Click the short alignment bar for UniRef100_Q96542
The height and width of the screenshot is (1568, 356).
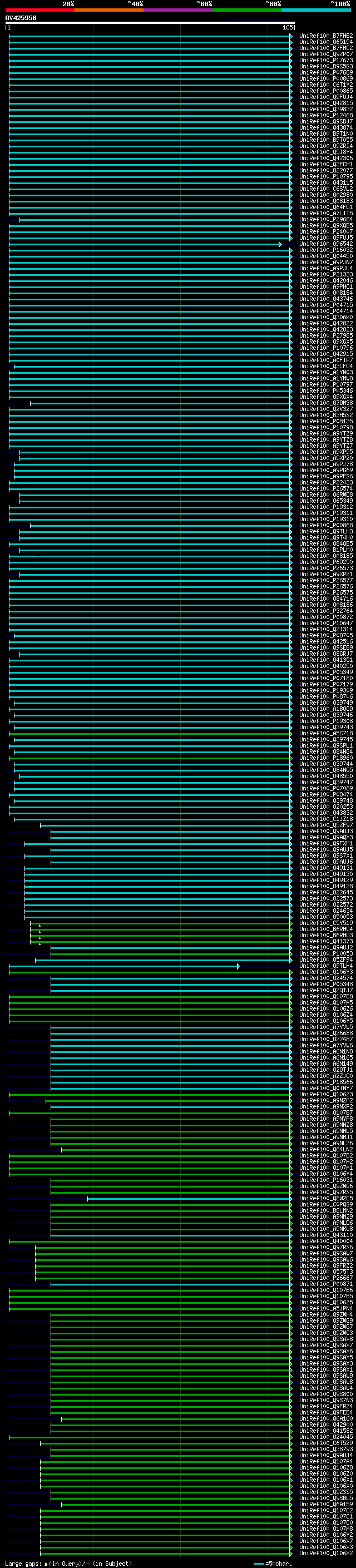click(x=145, y=244)
